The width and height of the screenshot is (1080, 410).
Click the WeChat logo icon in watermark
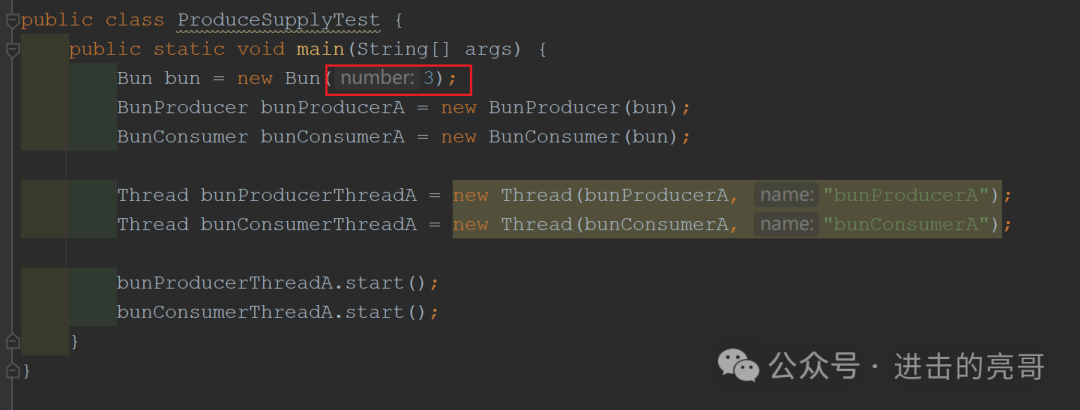click(x=741, y=366)
